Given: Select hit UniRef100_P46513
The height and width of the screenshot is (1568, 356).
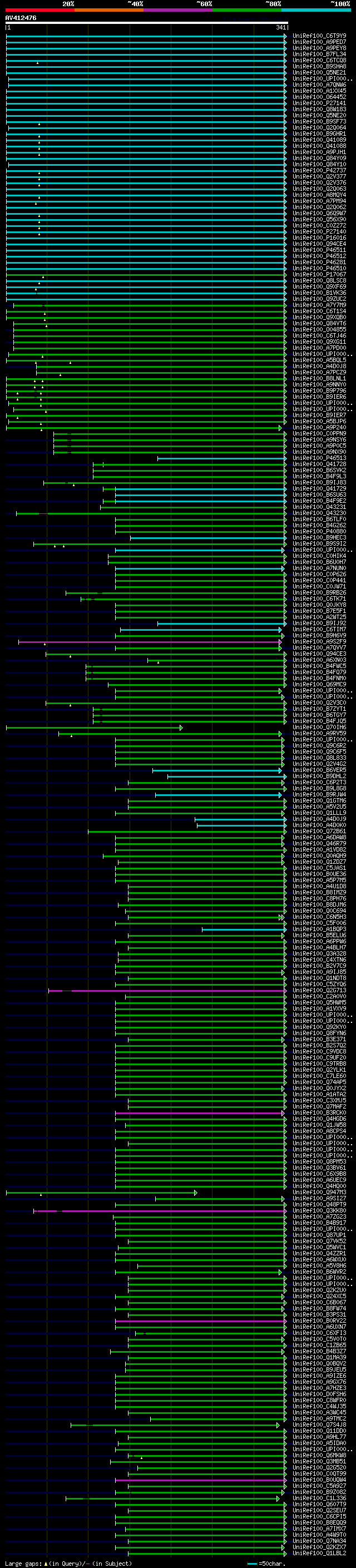Looking at the screenshot, I should point(319,458).
